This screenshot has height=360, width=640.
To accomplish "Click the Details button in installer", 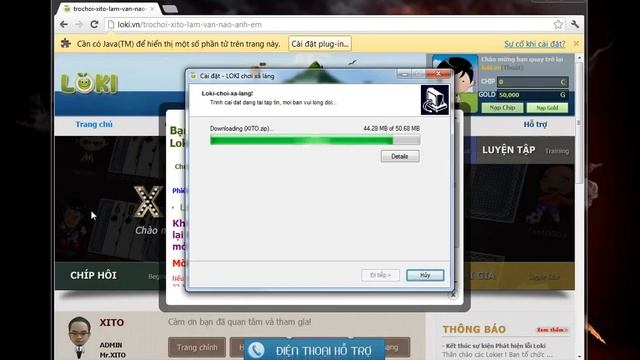I will (x=400, y=156).
